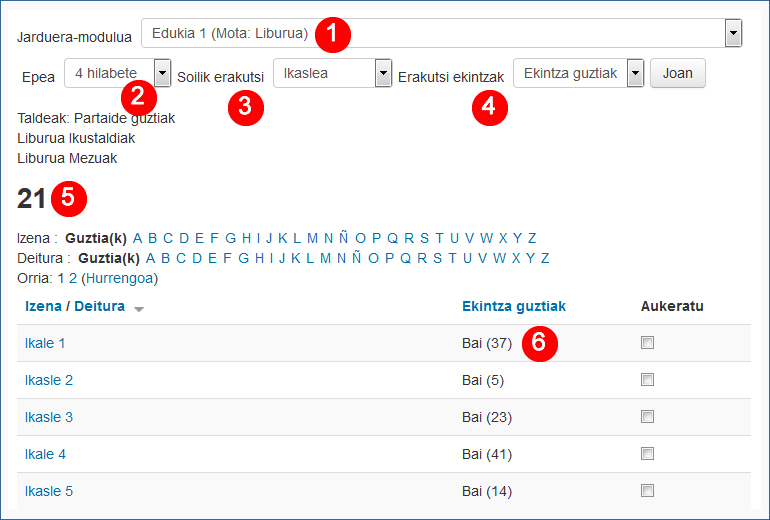770x520 pixels.
Task: Click the Hurrengoa next page link
Action: point(119,278)
